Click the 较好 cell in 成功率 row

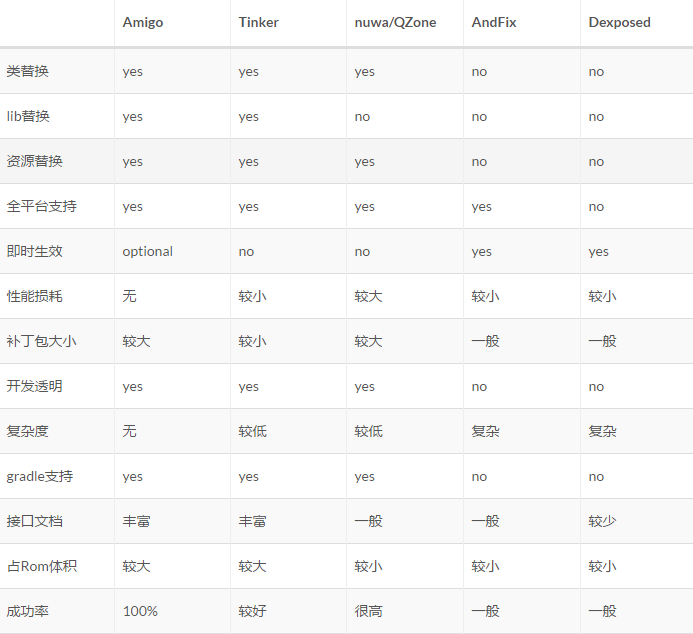point(252,611)
